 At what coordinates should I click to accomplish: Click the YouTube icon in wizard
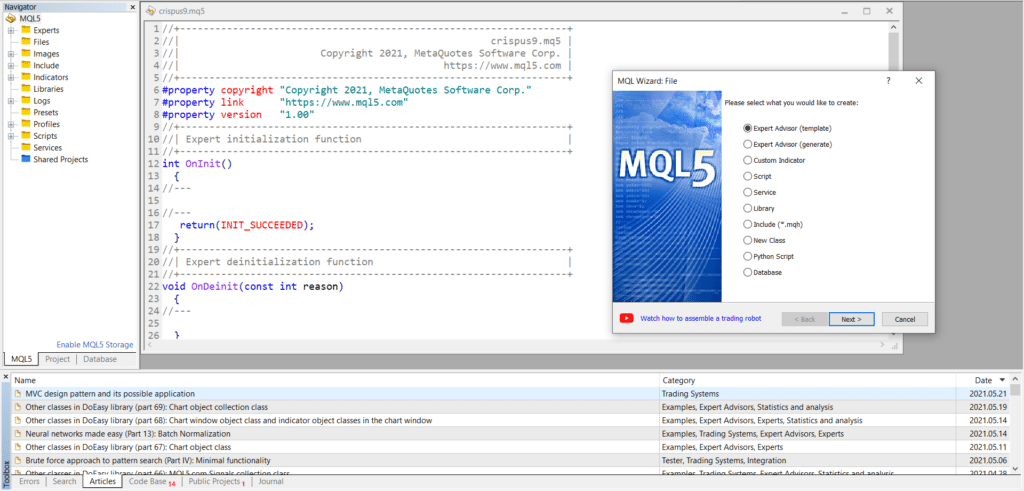626,318
